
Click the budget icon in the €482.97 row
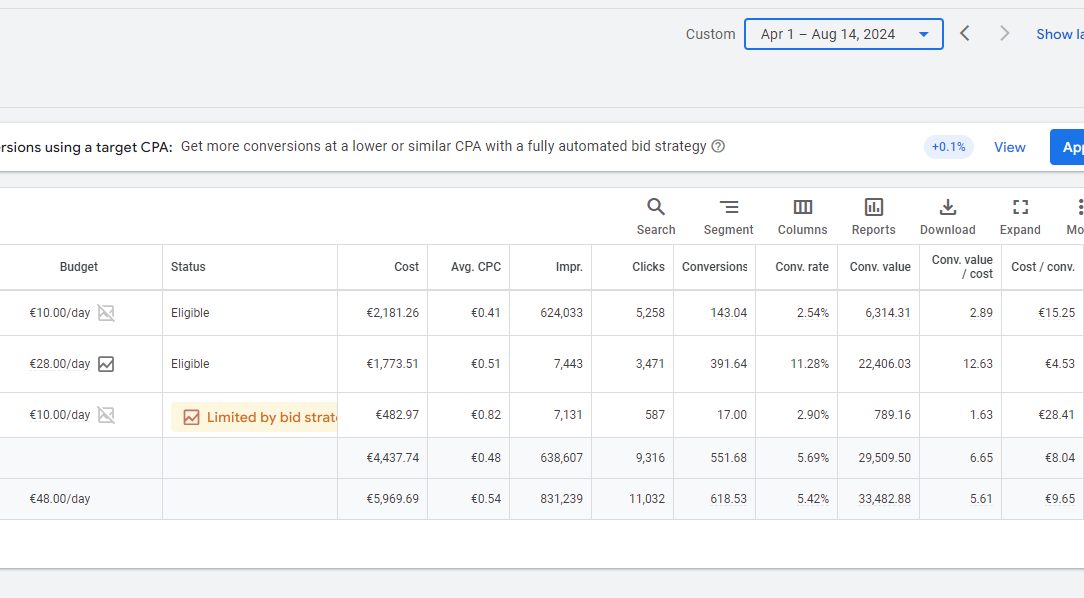[x=106, y=415]
